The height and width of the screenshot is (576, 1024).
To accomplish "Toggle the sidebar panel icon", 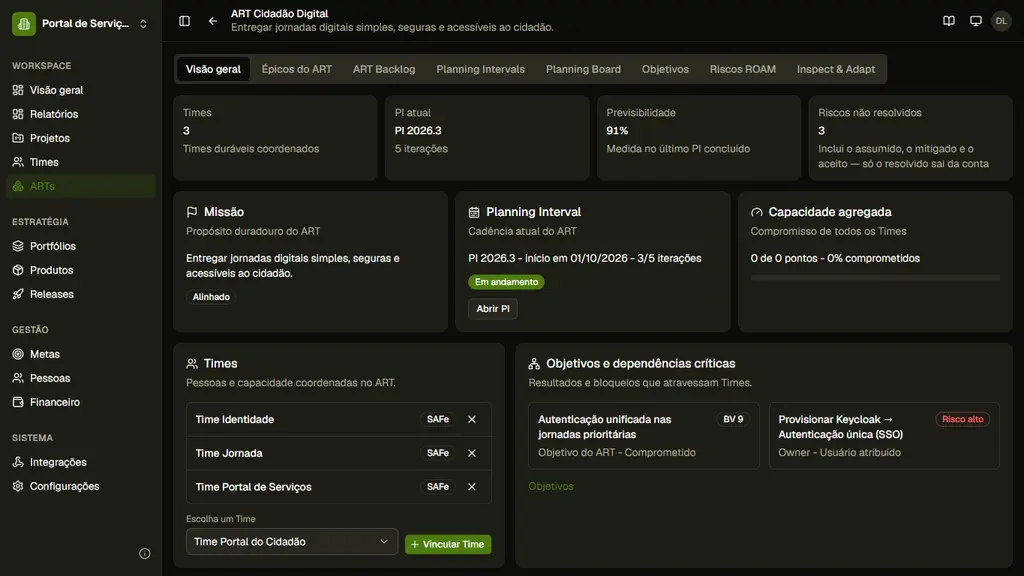I will coord(184,21).
